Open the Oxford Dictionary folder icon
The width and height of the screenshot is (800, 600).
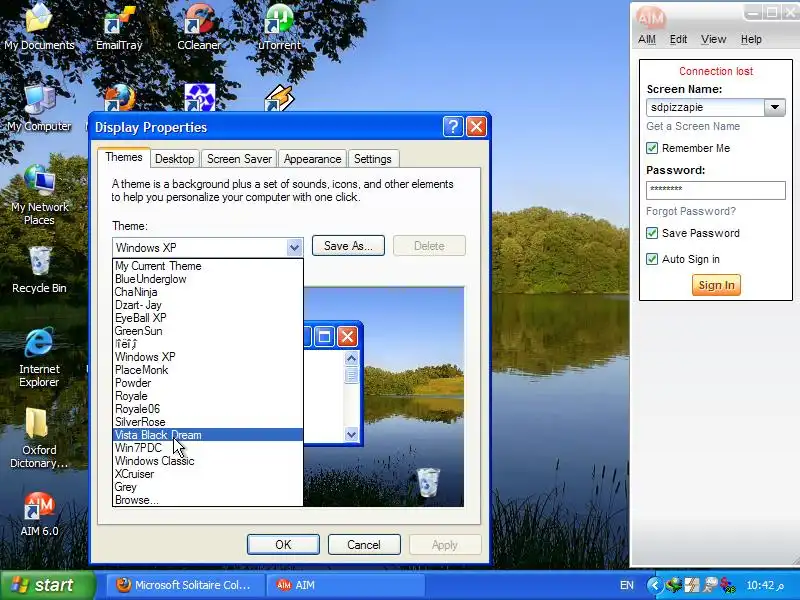[x=39, y=439]
